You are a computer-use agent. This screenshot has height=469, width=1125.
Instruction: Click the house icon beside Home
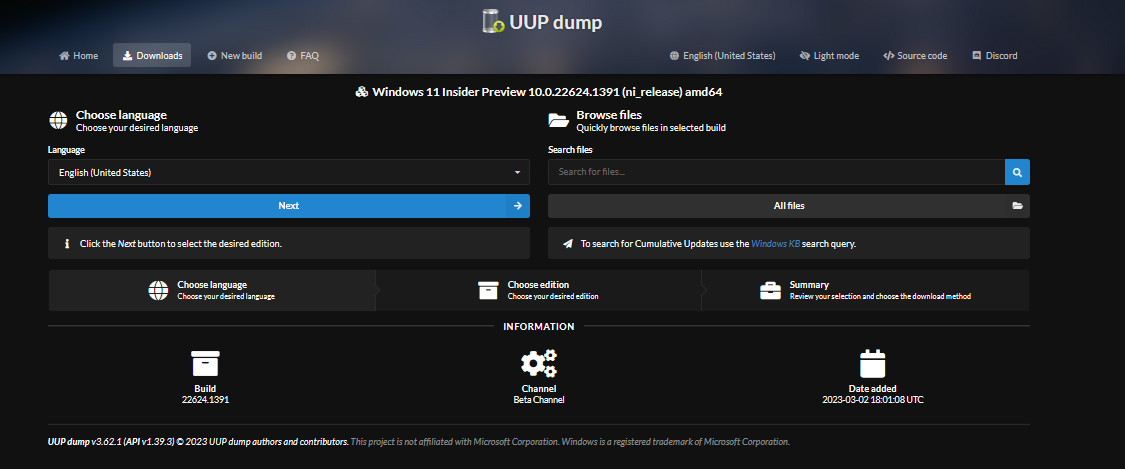pyautogui.click(x=64, y=55)
